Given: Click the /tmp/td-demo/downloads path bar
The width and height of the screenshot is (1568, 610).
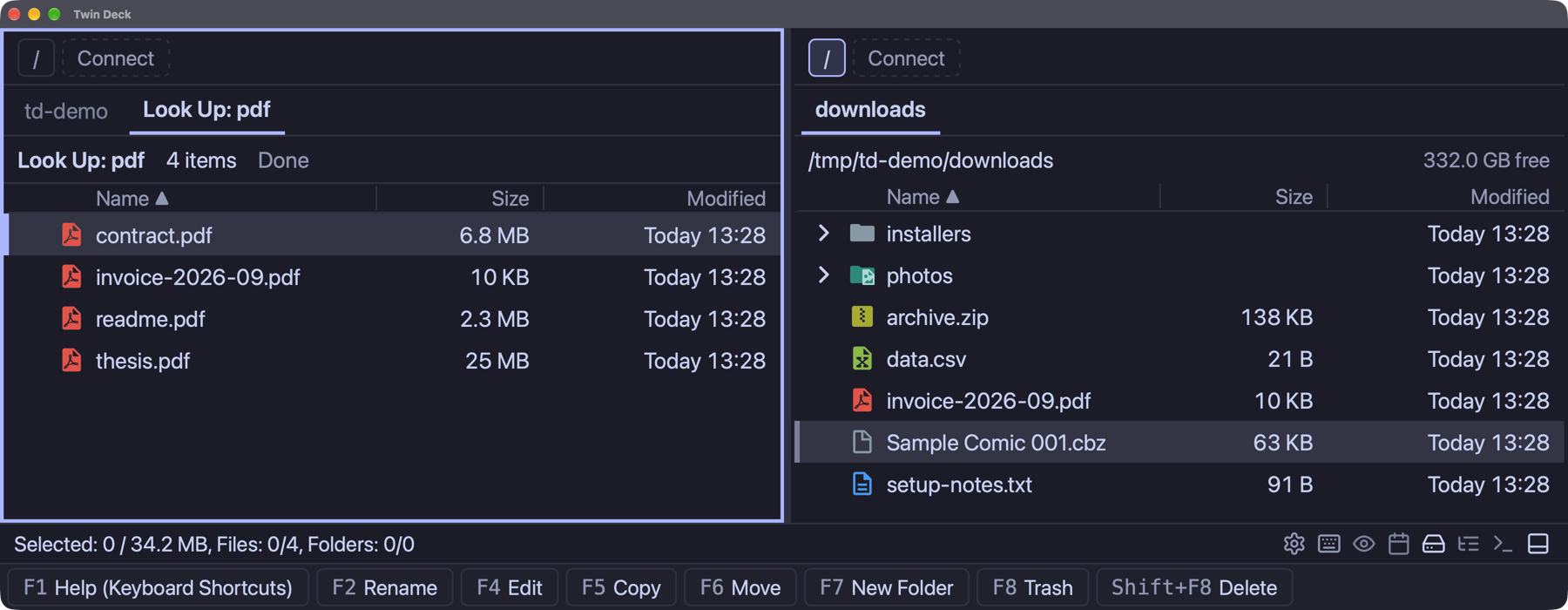Looking at the screenshot, I should (930, 160).
